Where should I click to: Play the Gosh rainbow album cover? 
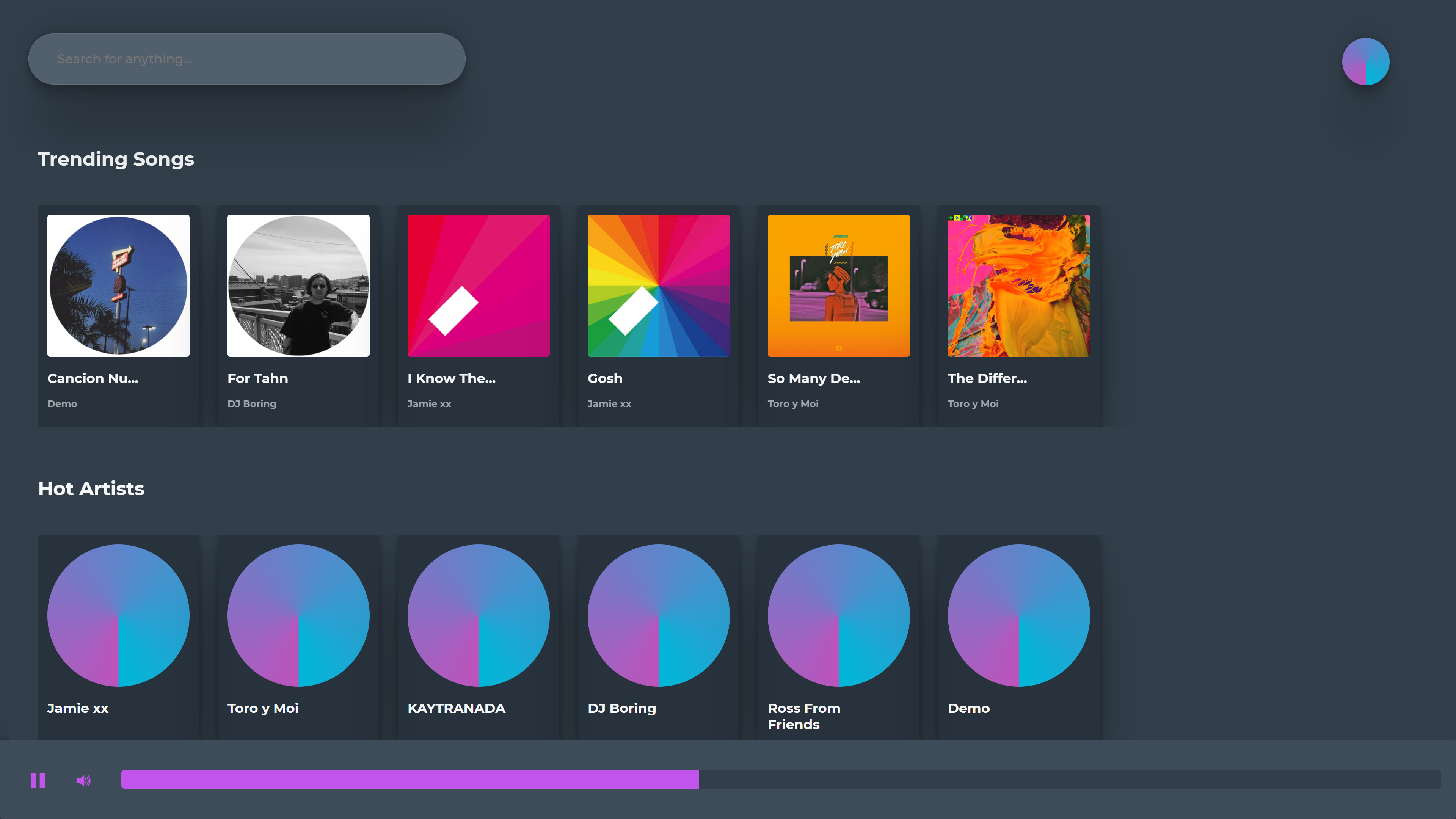[x=659, y=286]
